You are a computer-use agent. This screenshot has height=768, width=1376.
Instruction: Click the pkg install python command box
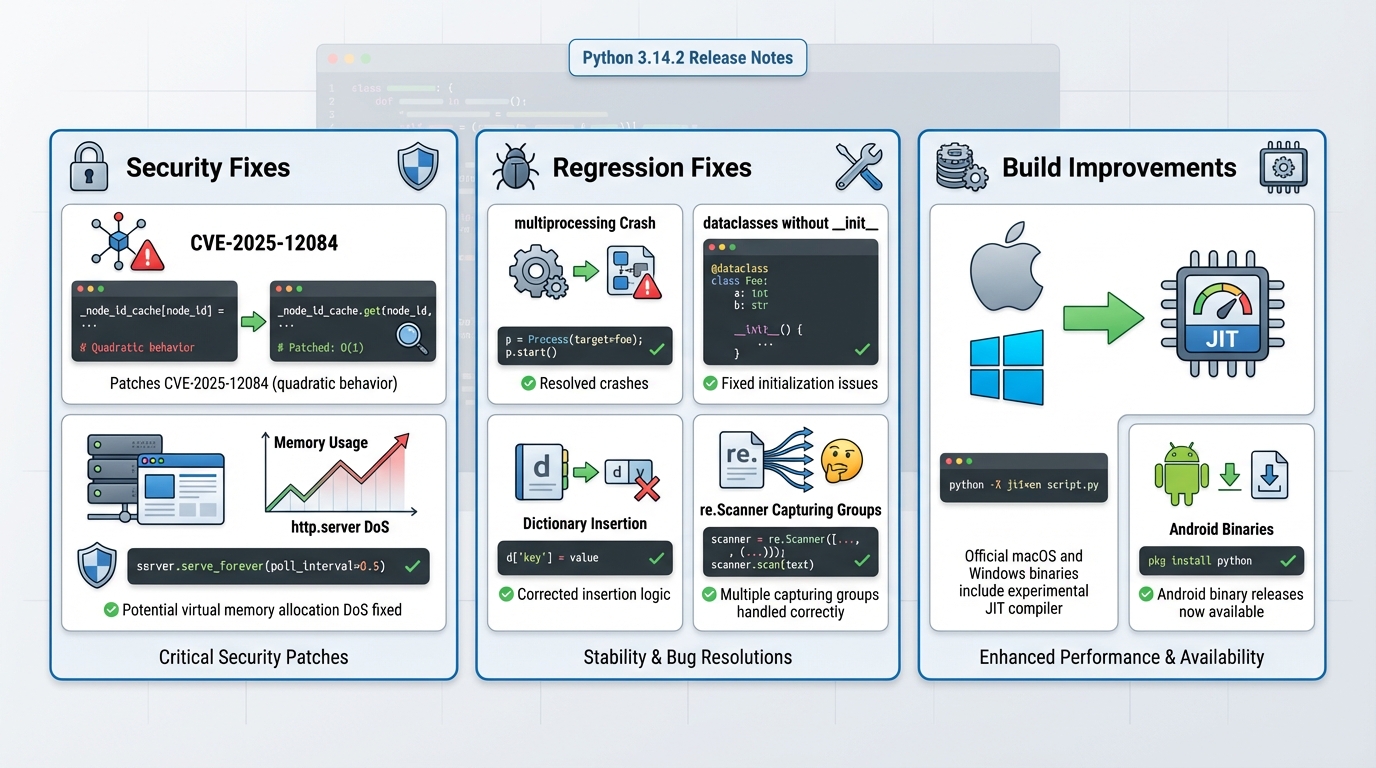[1221, 561]
